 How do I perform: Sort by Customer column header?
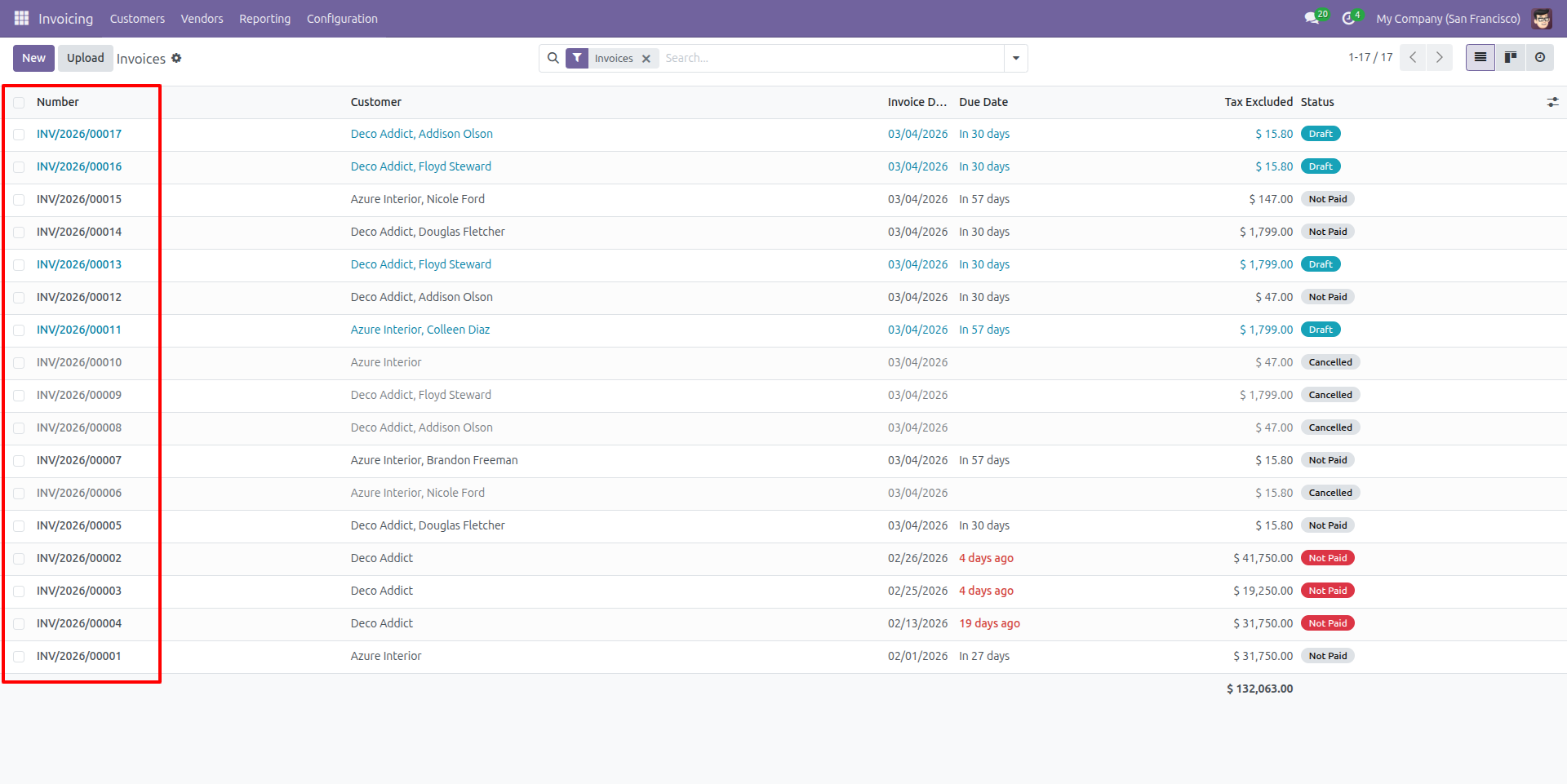point(376,102)
